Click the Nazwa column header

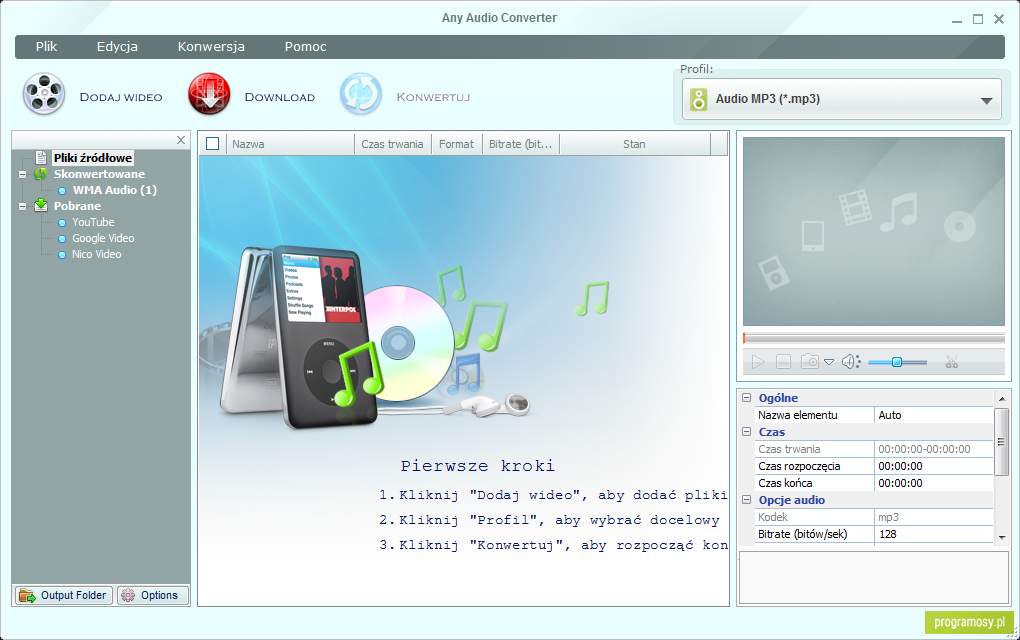tap(289, 144)
